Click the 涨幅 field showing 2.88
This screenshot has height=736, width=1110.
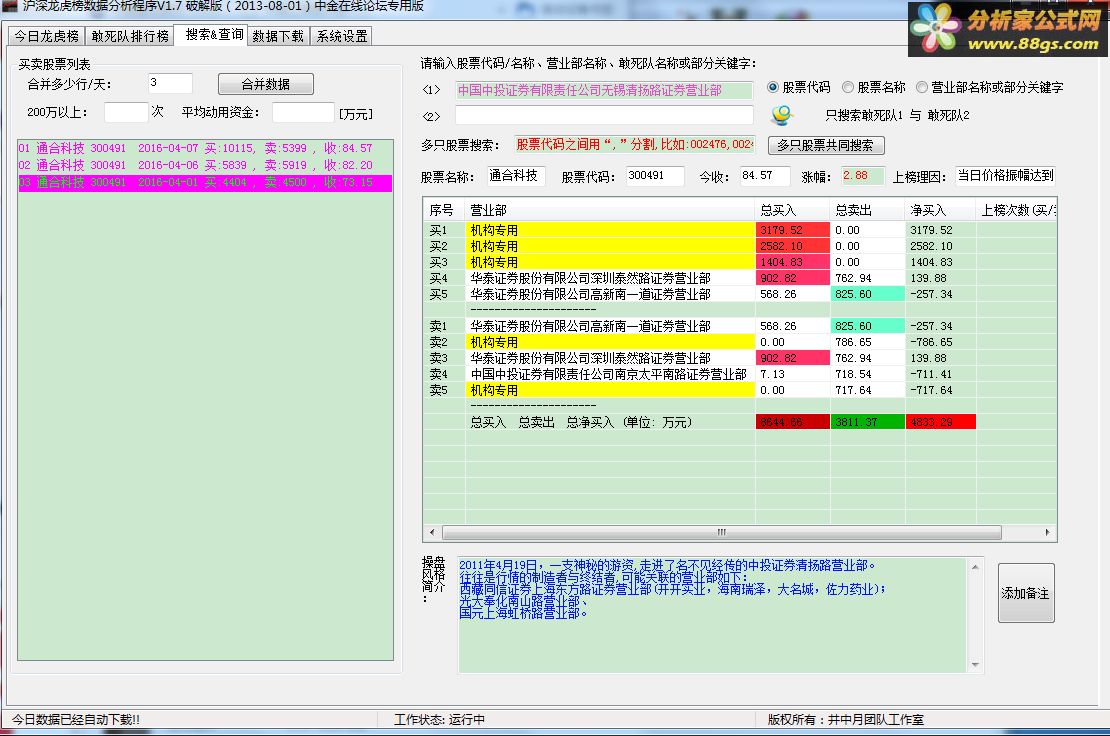pos(863,176)
